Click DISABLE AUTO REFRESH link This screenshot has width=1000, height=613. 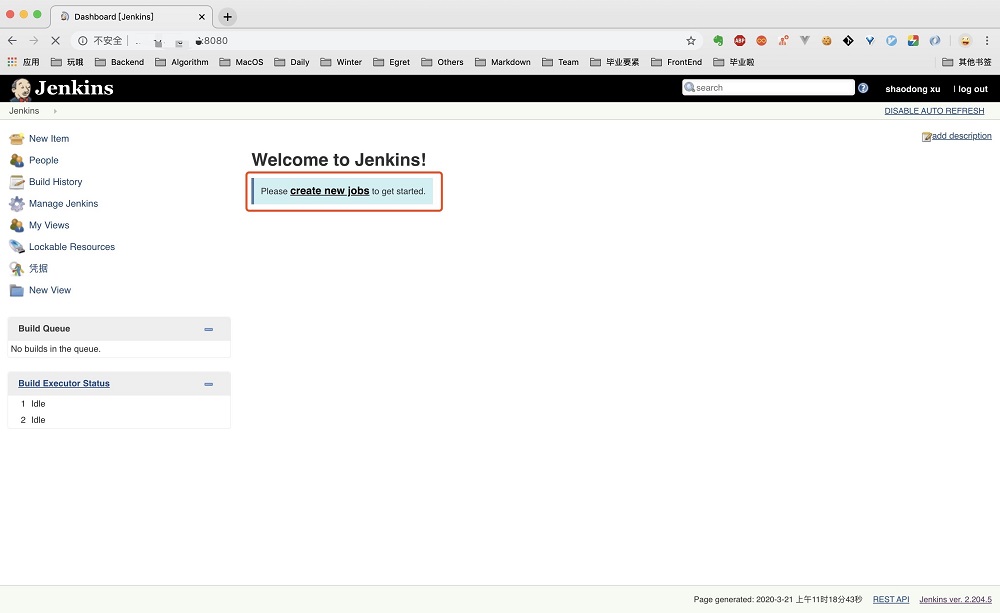coord(934,111)
